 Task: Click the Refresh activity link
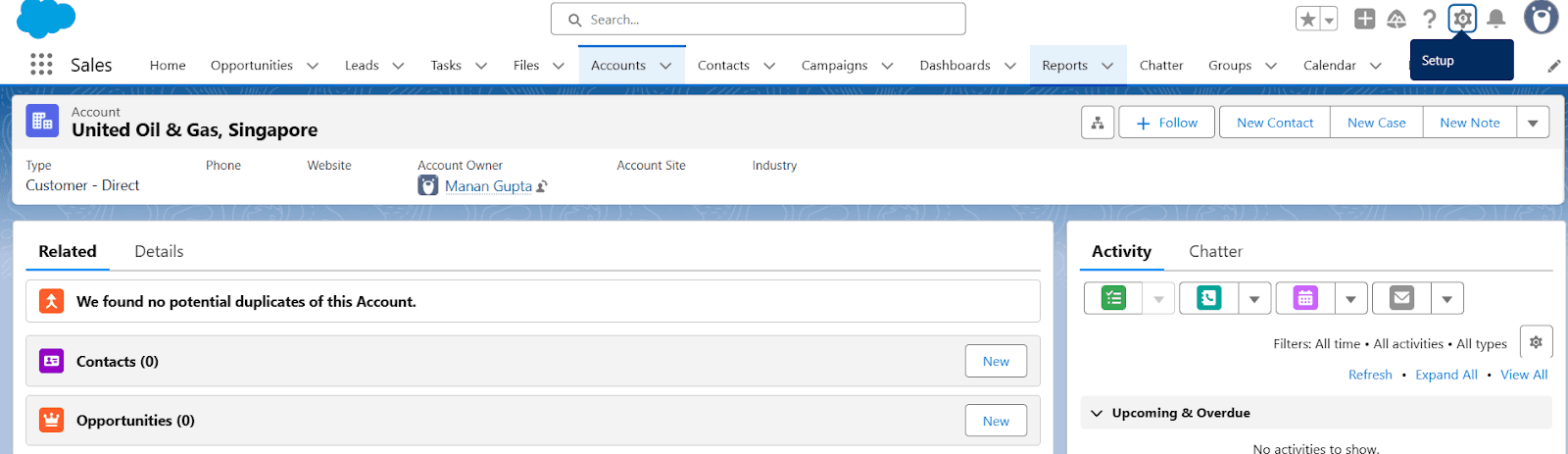[x=1370, y=375]
